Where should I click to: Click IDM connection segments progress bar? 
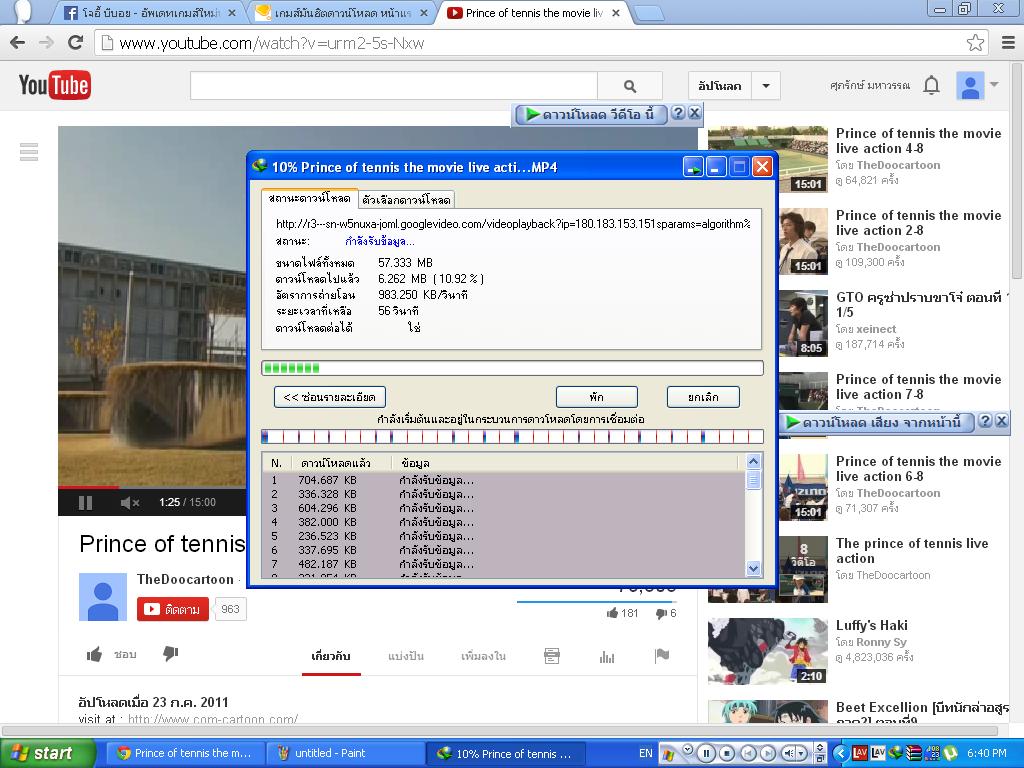(x=512, y=436)
